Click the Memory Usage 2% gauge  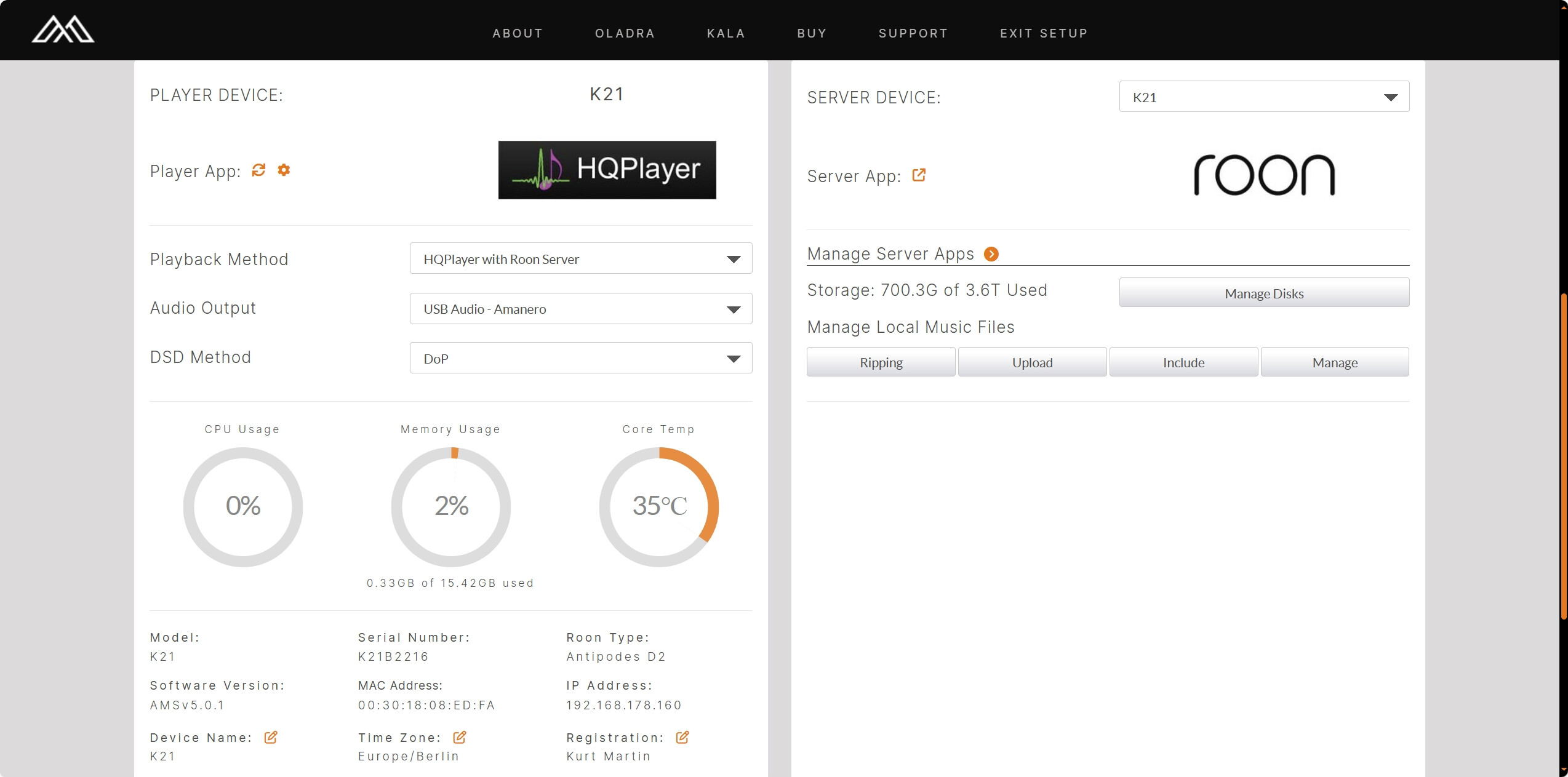point(451,507)
